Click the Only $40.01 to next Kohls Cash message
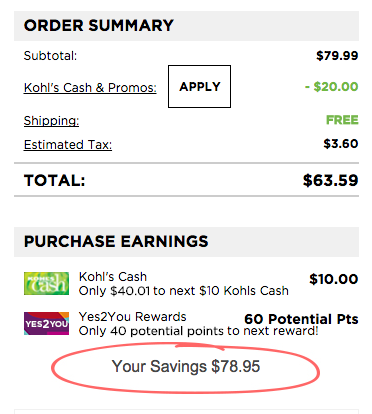Viewport: 372px width, 414px height. (184, 291)
